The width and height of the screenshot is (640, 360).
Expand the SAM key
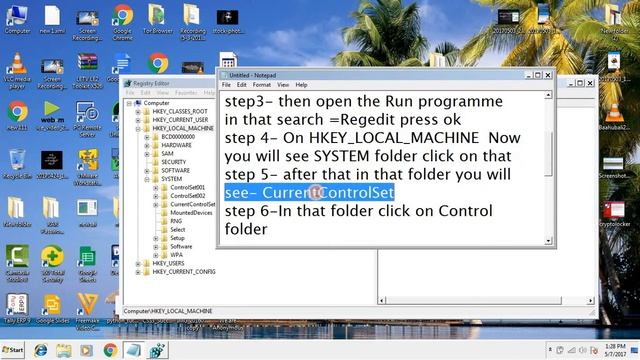coord(147,154)
